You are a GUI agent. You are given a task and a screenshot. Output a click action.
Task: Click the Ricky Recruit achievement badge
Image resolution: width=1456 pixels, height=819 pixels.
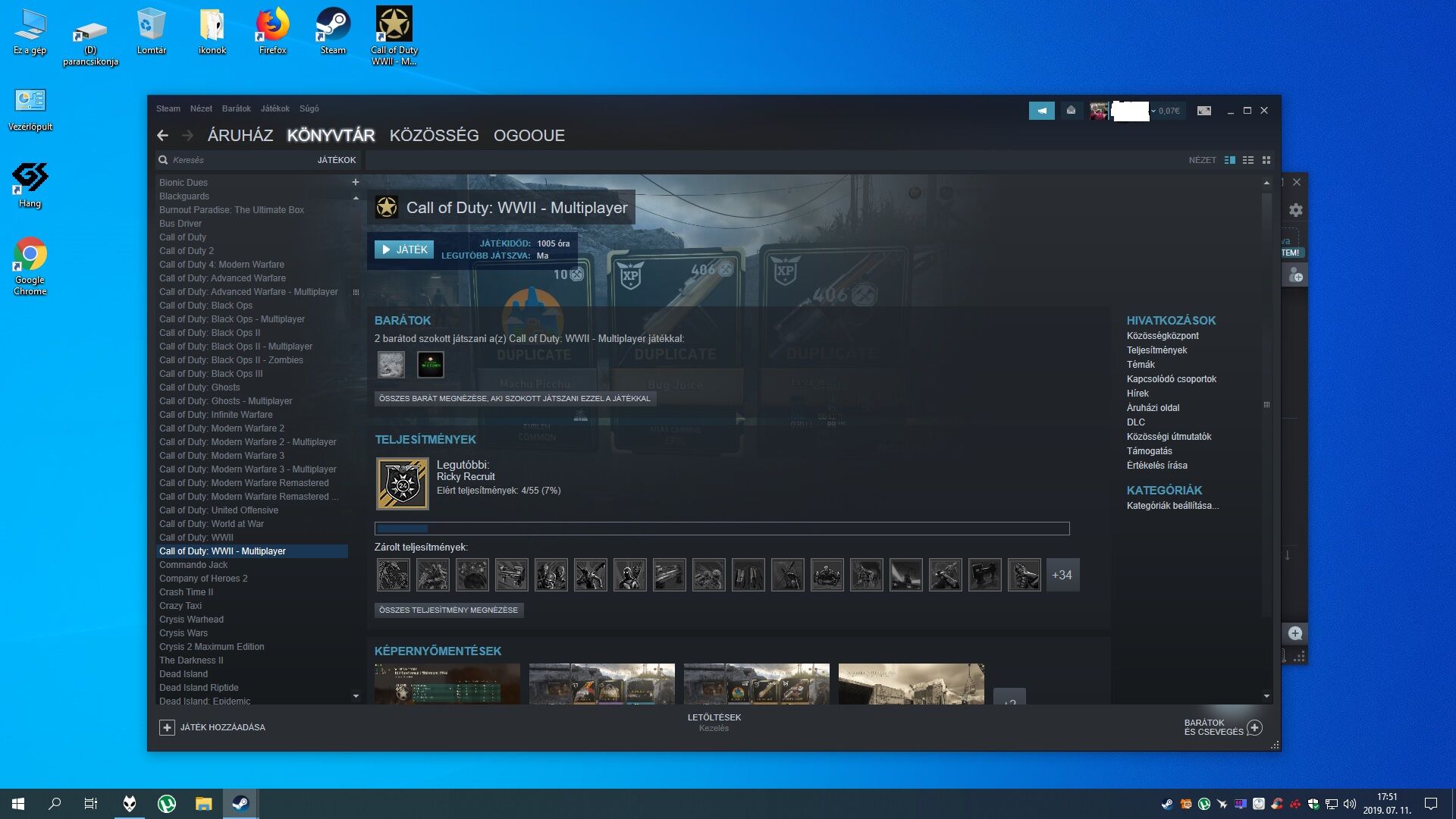point(403,484)
